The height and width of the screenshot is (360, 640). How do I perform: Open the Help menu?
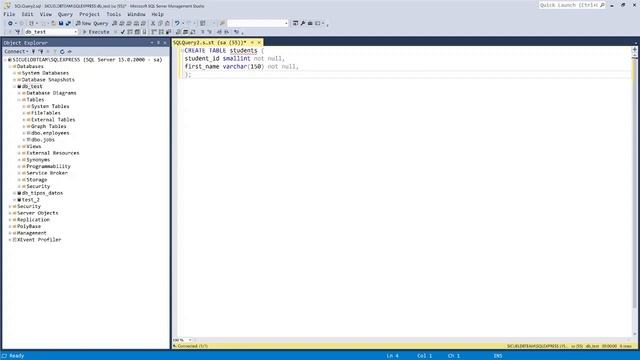pyautogui.click(x=157, y=14)
